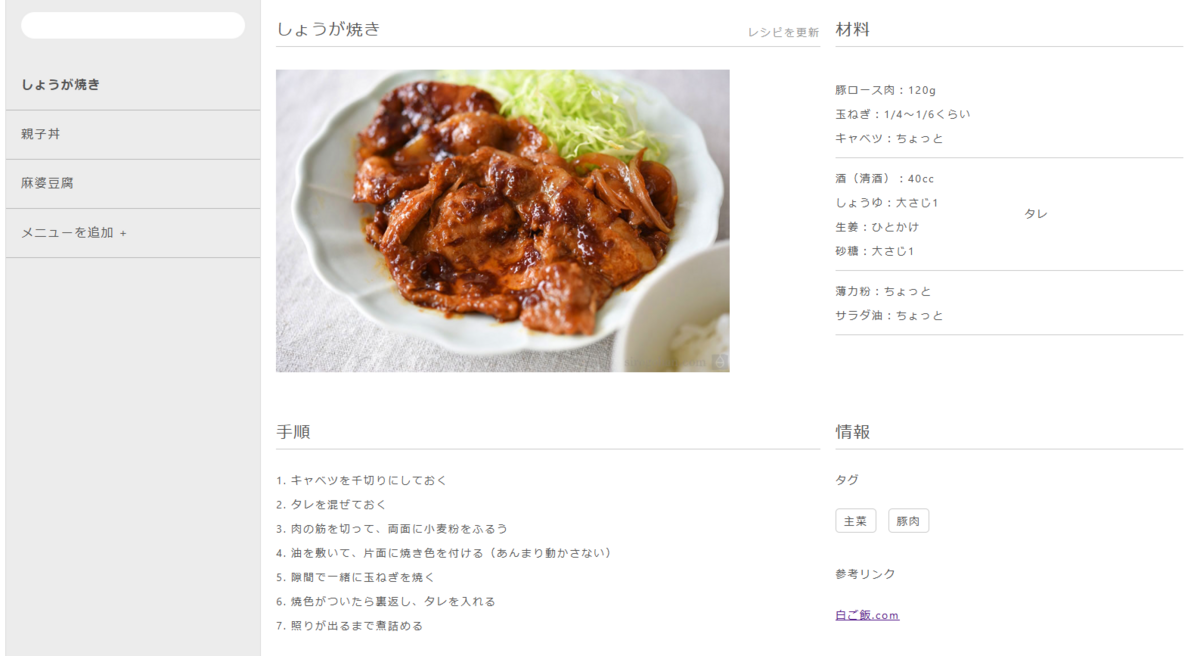Image resolution: width=1200 pixels, height=656 pixels.
Task: Click レシピを更新 to update the recipe
Action: (x=783, y=33)
